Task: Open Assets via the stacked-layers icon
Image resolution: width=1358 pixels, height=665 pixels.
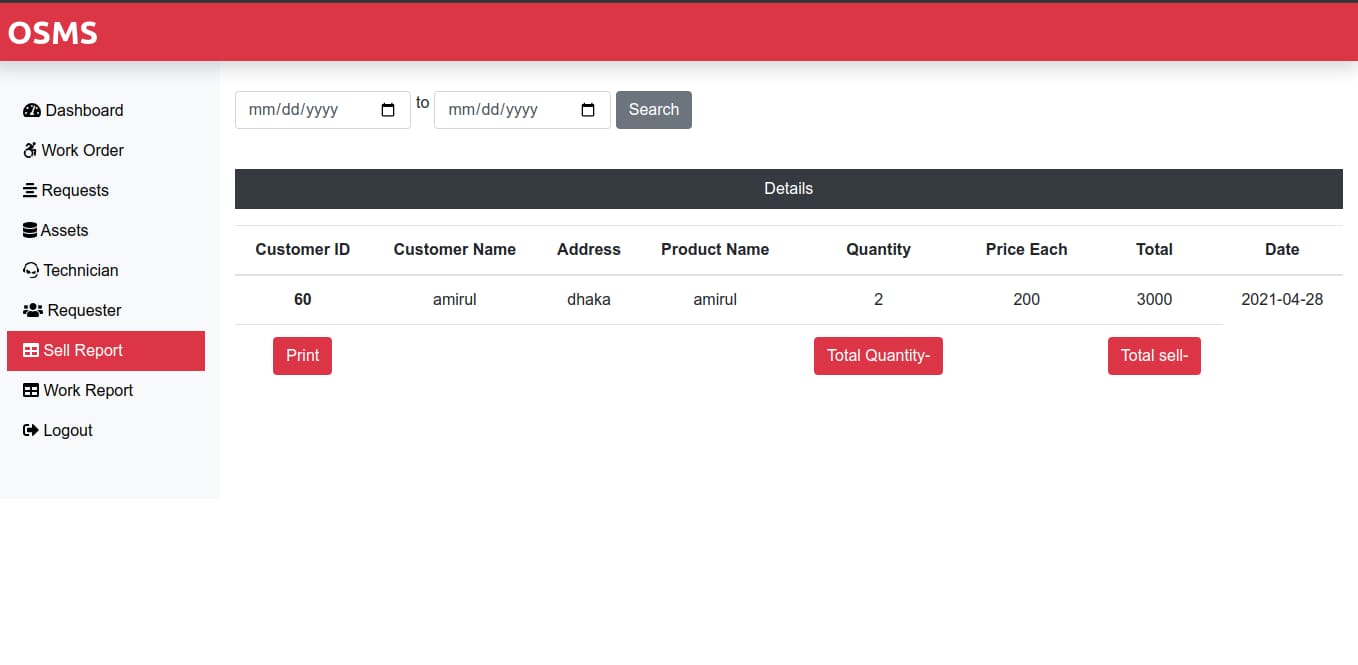Action: [30, 230]
